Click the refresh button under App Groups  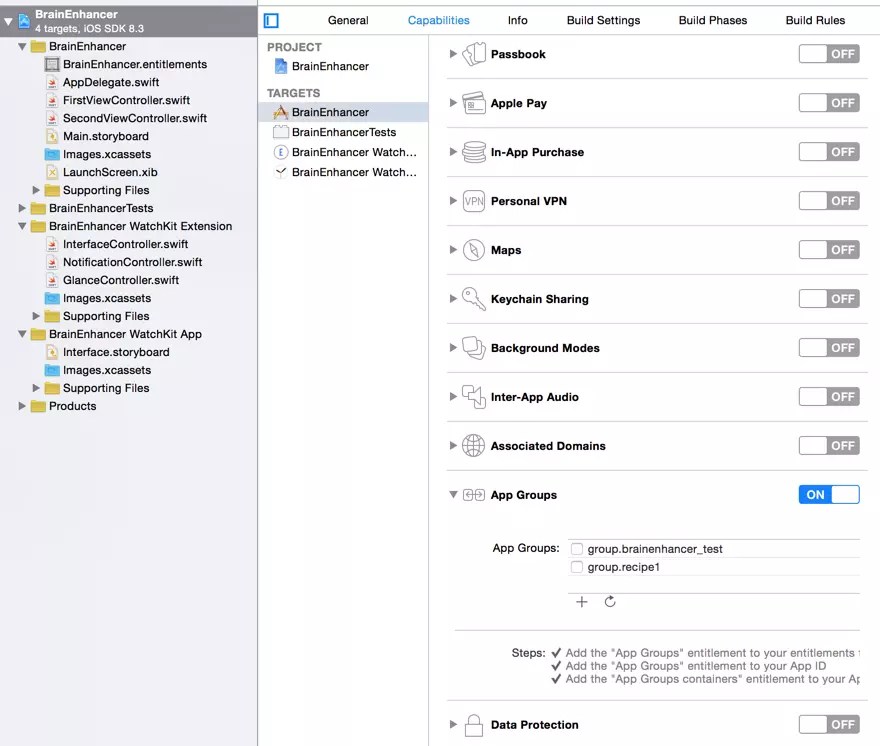pyautogui.click(x=609, y=601)
